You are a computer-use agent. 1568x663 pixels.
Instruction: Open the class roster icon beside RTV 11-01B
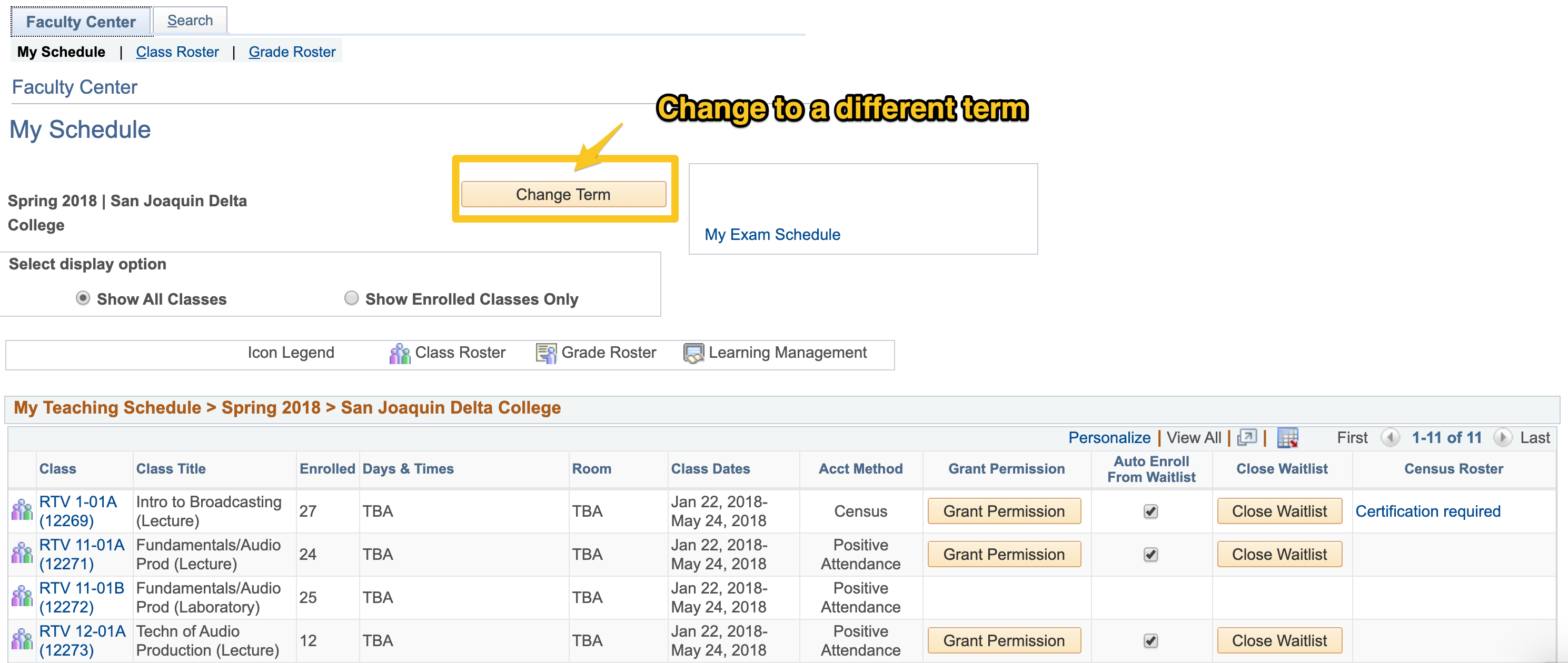(x=21, y=597)
